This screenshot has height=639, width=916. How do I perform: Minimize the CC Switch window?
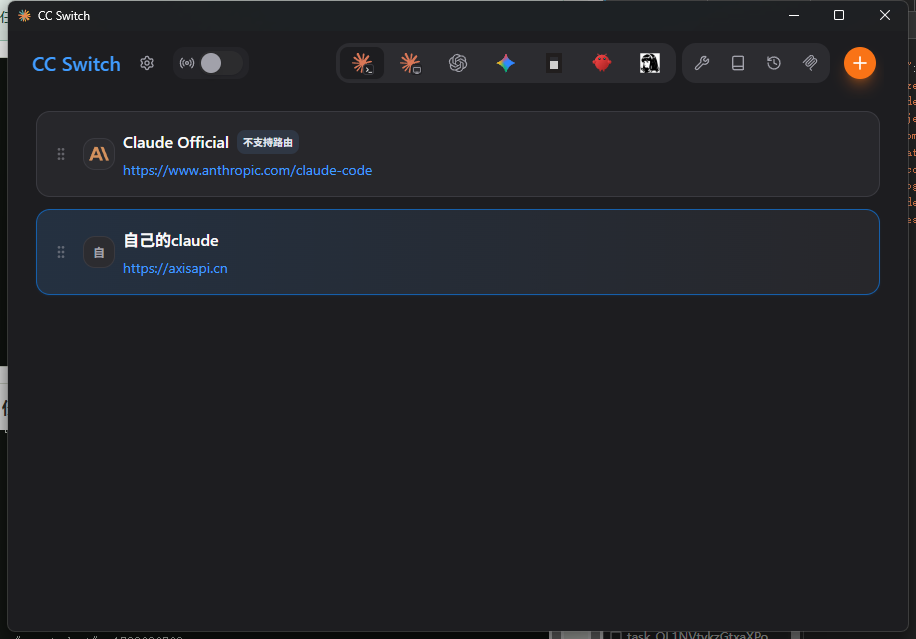pyautogui.click(x=793, y=16)
